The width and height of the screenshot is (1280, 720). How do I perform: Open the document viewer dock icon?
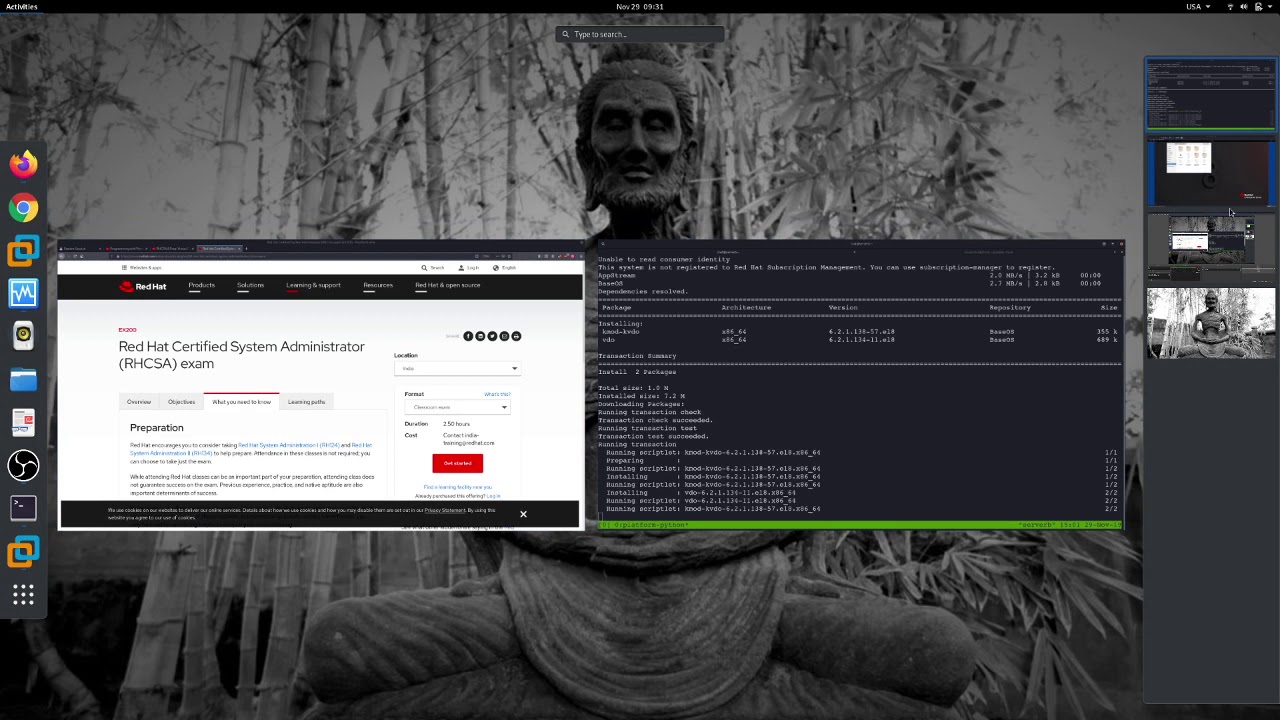point(23,422)
